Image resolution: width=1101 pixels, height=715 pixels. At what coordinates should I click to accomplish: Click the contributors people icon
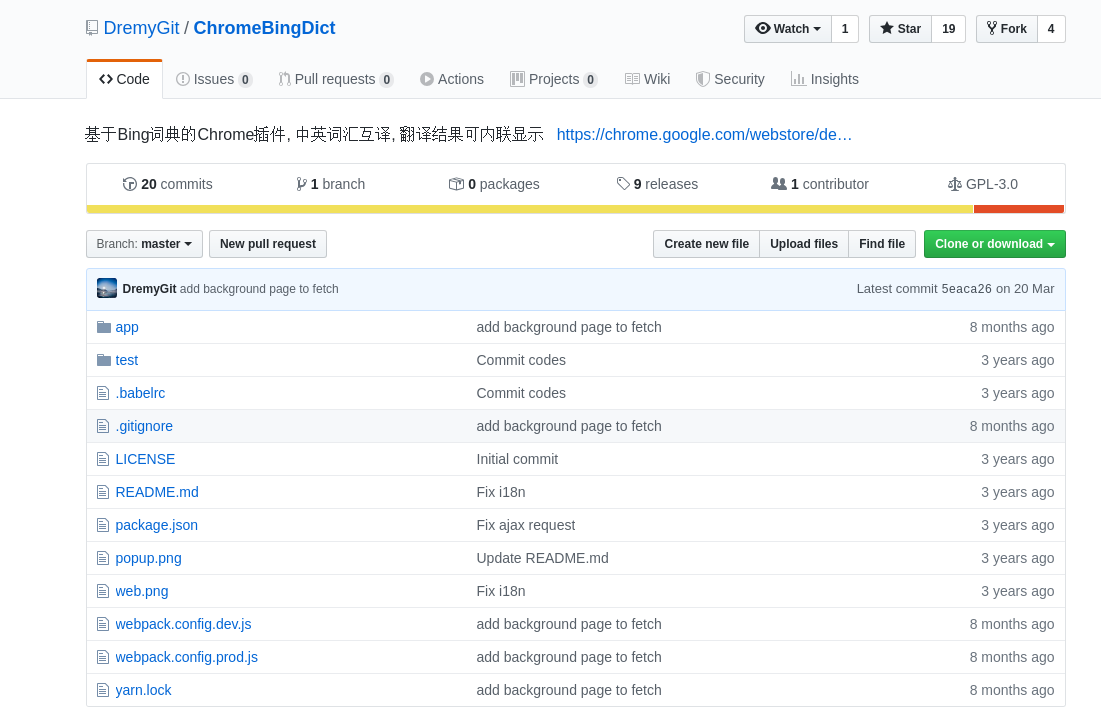click(x=779, y=184)
